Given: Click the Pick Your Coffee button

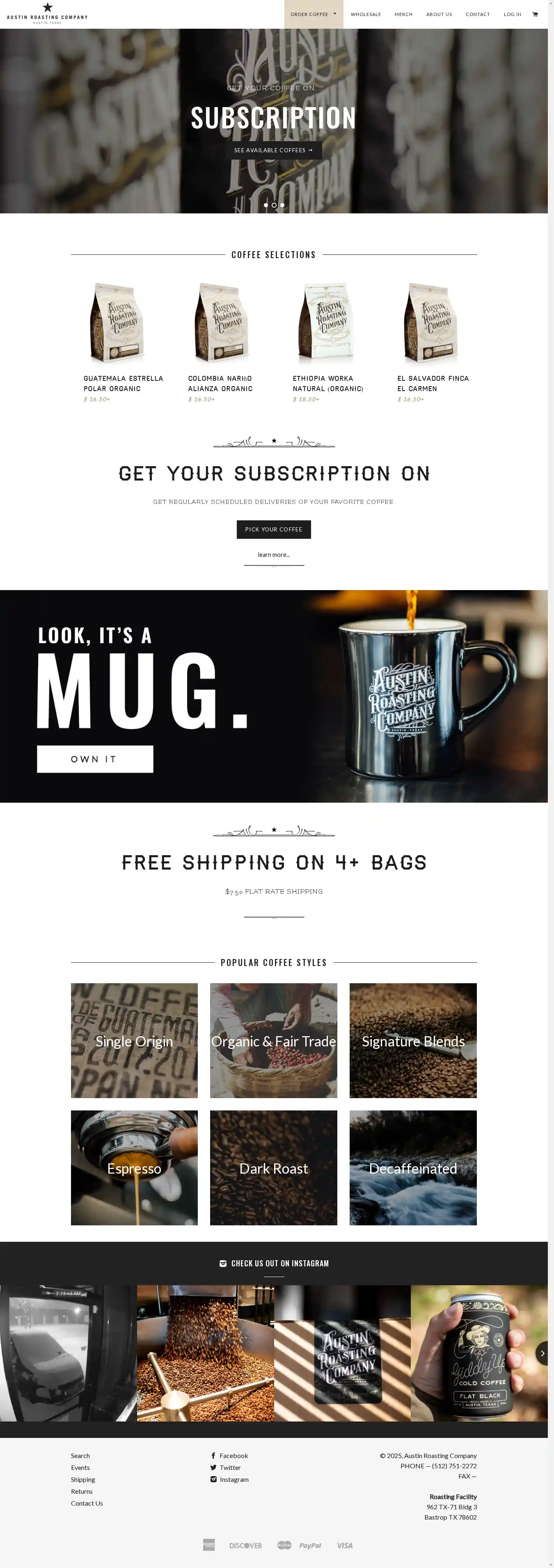Looking at the screenshot, I should click(x=274, y=529).
